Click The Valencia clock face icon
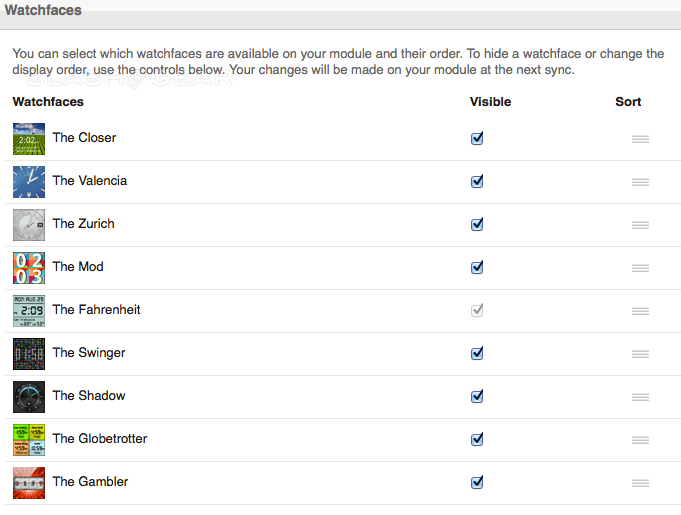 [29, 181]
